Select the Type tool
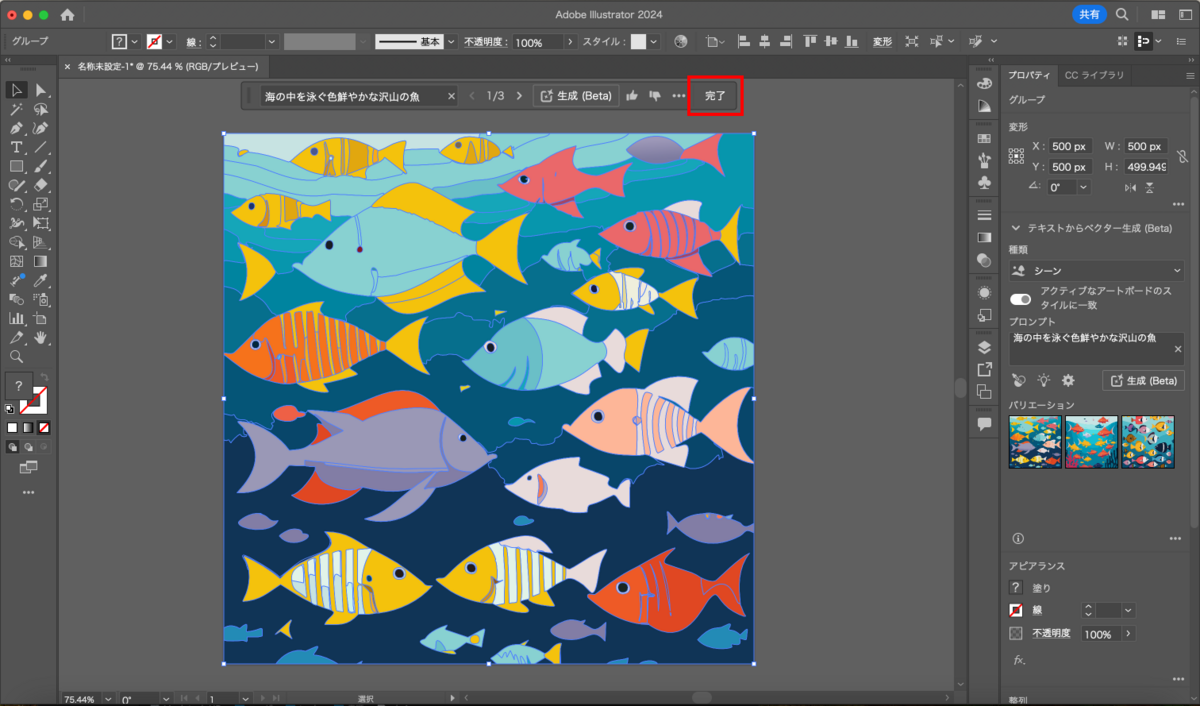Viewport: 1200px width, 706px height. [17, 147]
